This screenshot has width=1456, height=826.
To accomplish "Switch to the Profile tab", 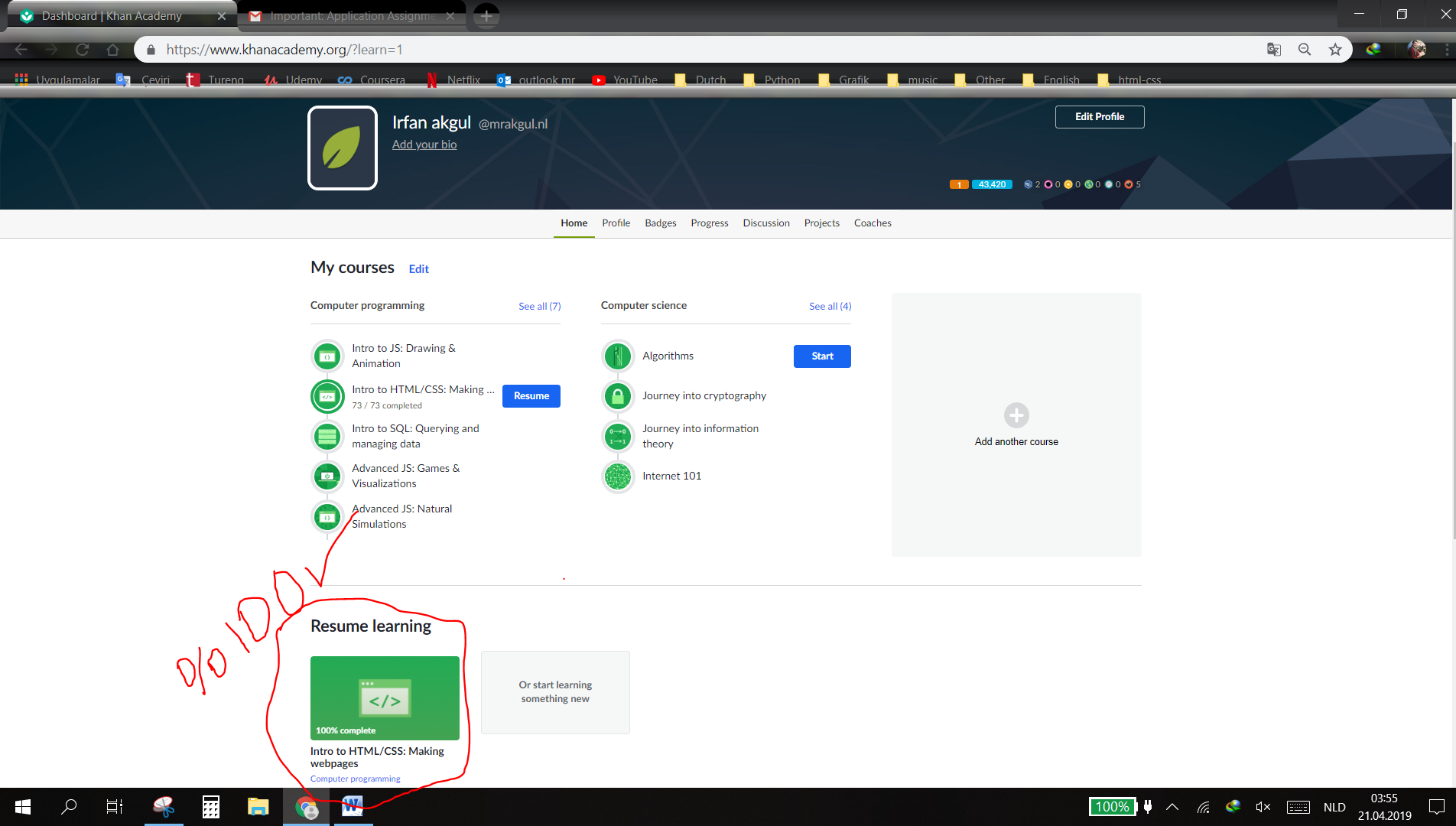I will (x=616, y=223).
